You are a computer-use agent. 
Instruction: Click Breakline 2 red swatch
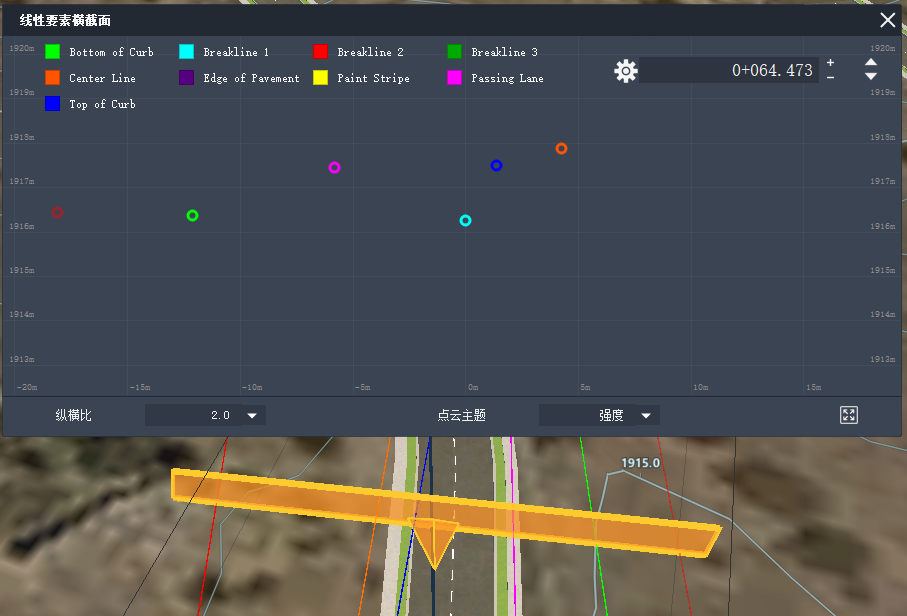click(x=320, y=51)
